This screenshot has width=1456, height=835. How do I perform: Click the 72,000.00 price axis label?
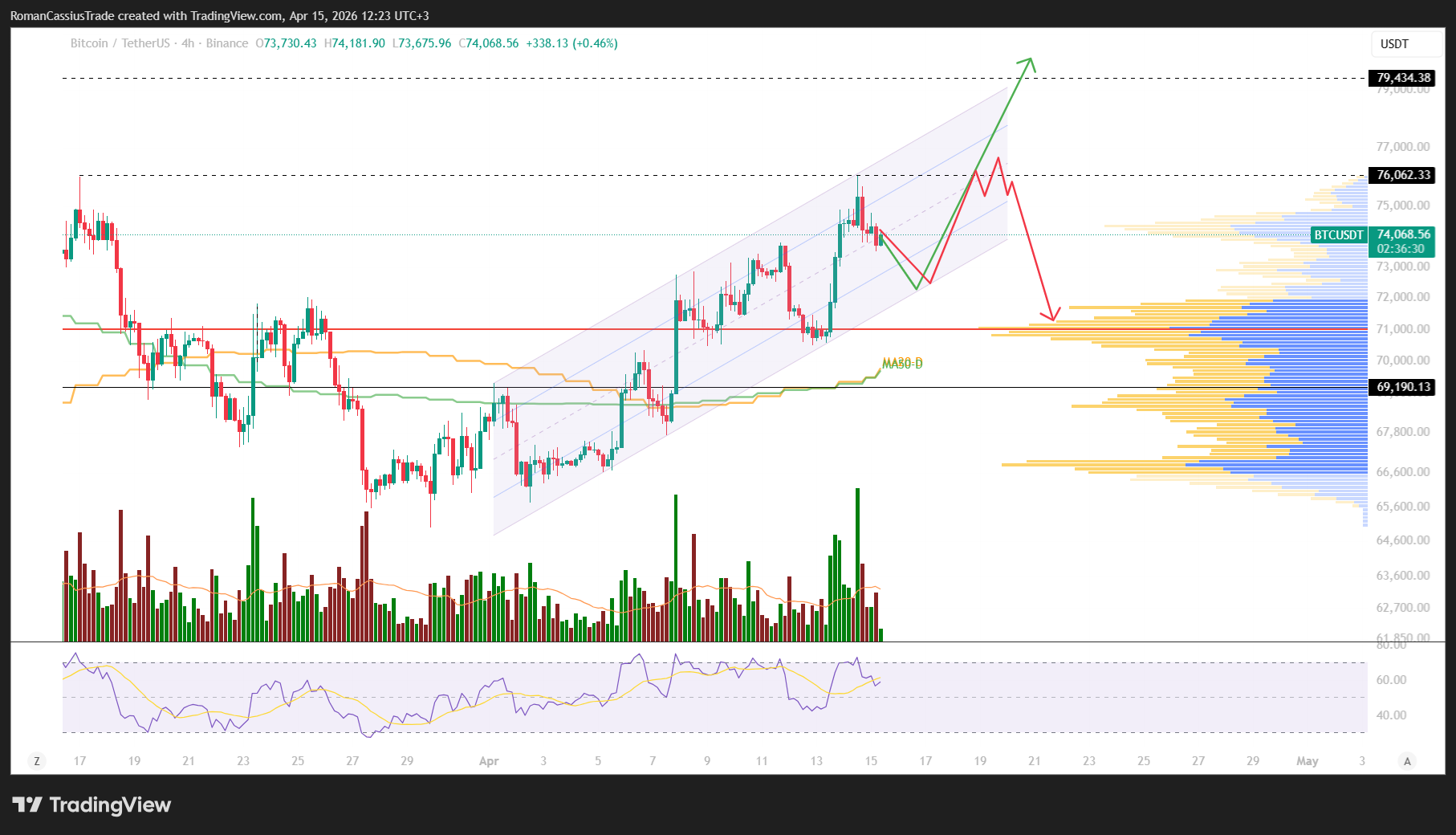(x=1403, y=297)
